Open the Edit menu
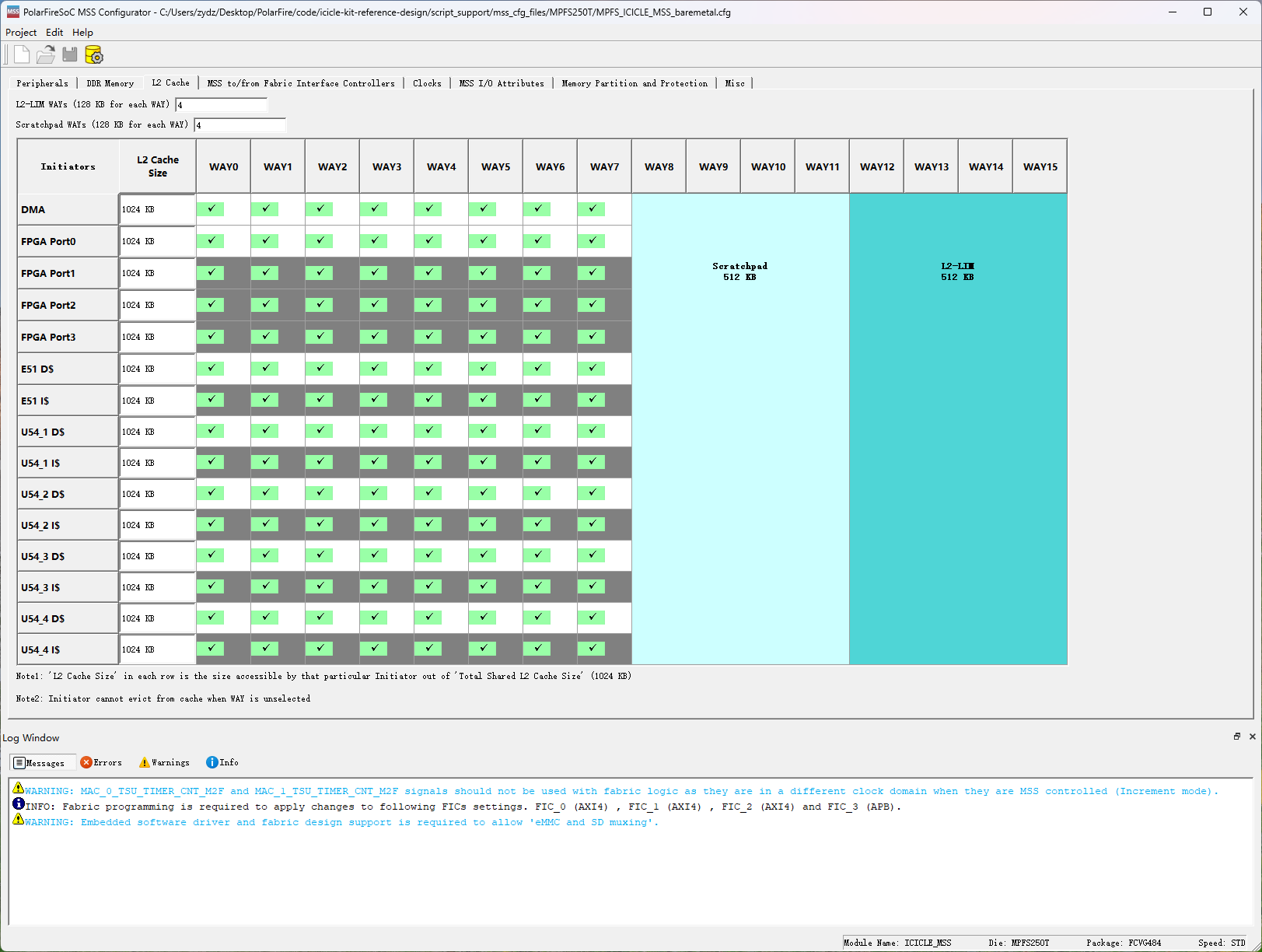Viewport: 1262px width, 952px height. click(54, 33)
